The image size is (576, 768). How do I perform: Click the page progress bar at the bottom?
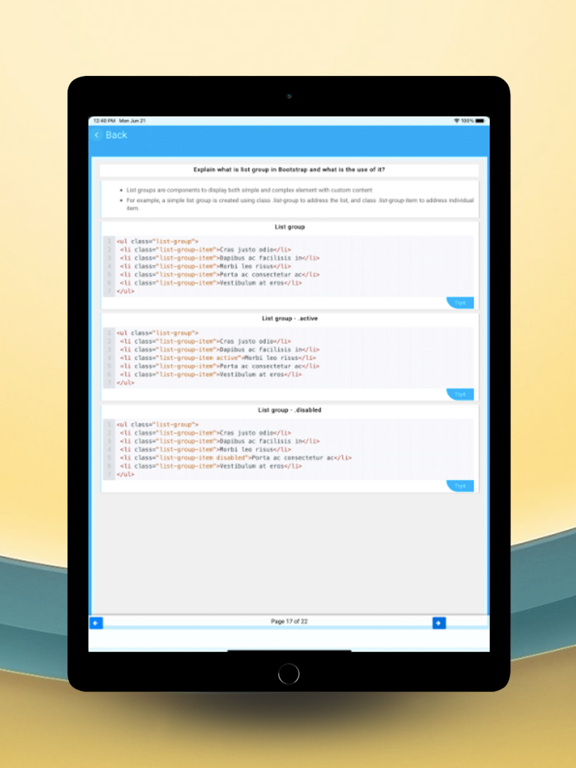click(289, 627)
